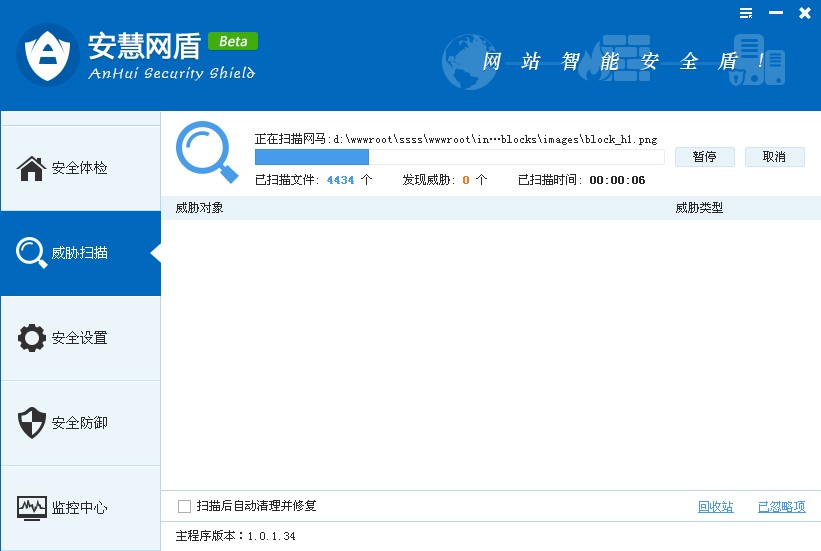Click the scanning file path text
The image size is (821, 551).
point(456,139)
